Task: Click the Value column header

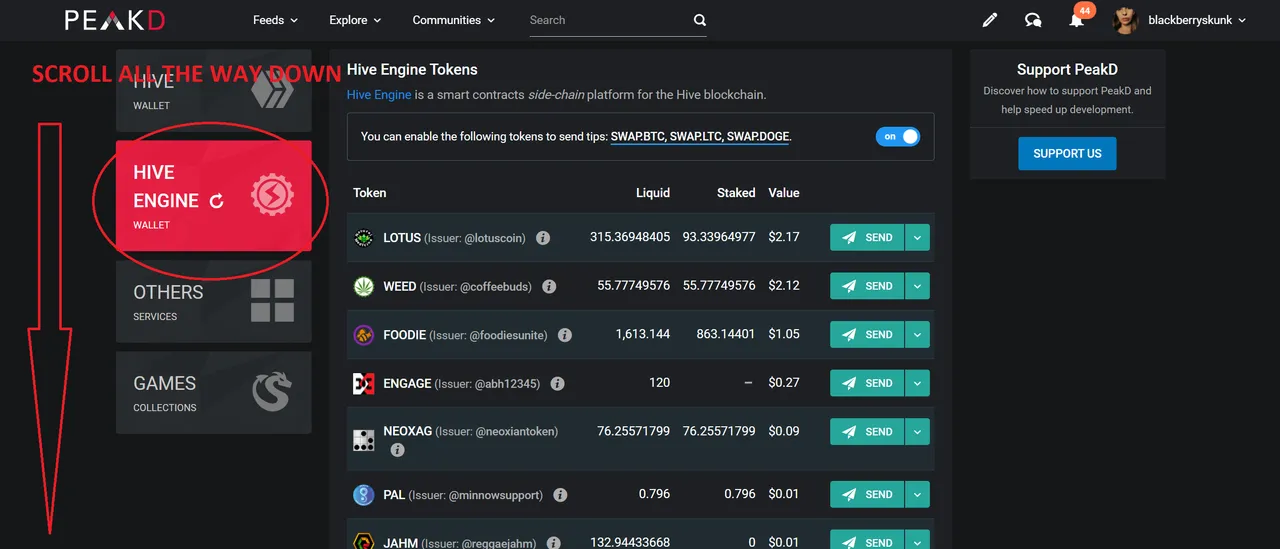Action: point(784,193)
